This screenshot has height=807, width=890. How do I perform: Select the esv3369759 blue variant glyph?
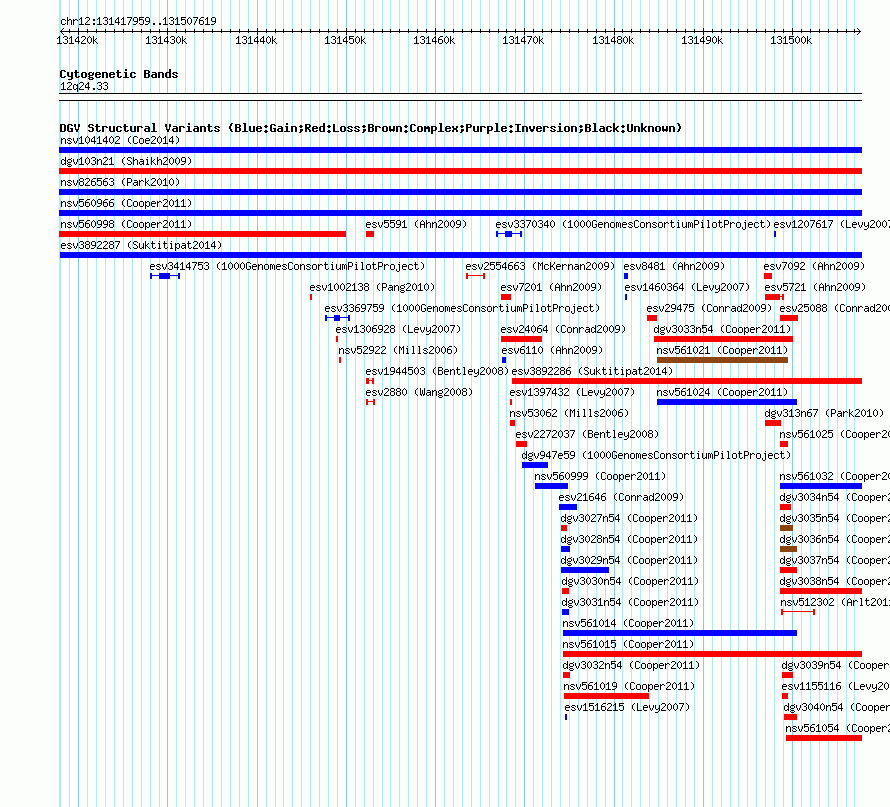[337, 318]
